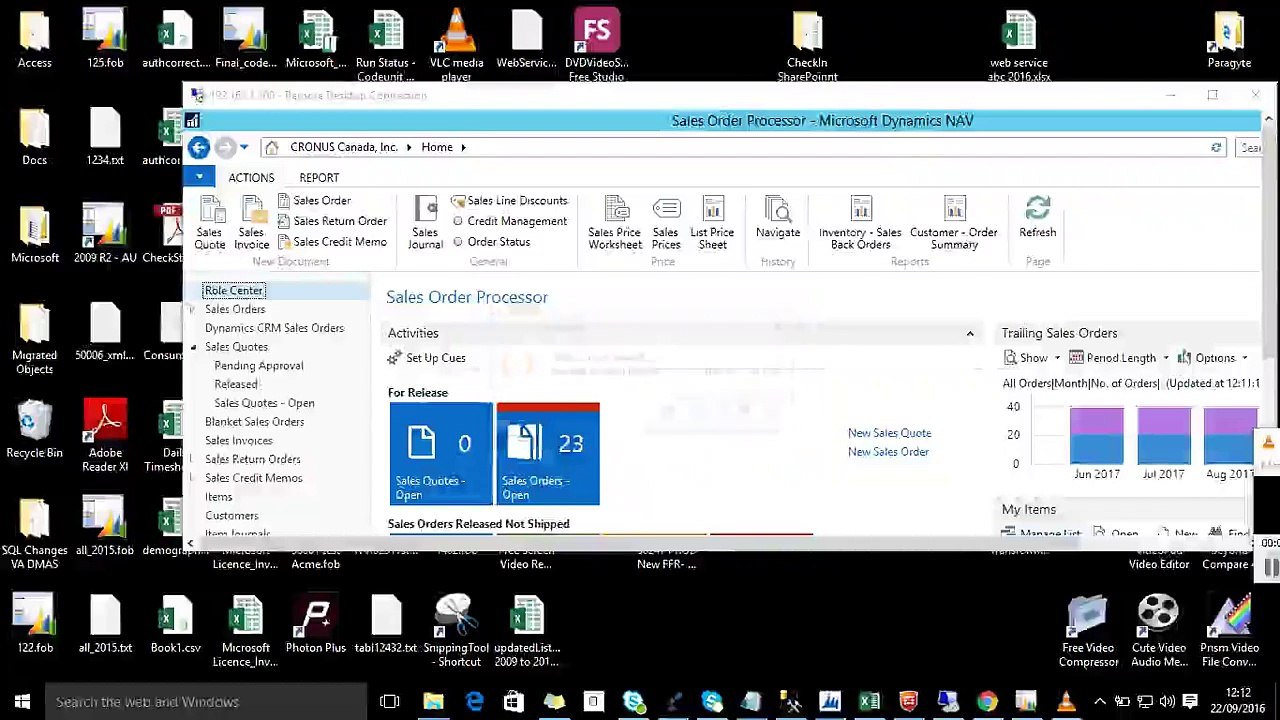Click the Sales Invoice ribbon icon
Image resolution: width=1280 pixels, height=720 pixels.
pyautogui.click(x=251, y=222)
